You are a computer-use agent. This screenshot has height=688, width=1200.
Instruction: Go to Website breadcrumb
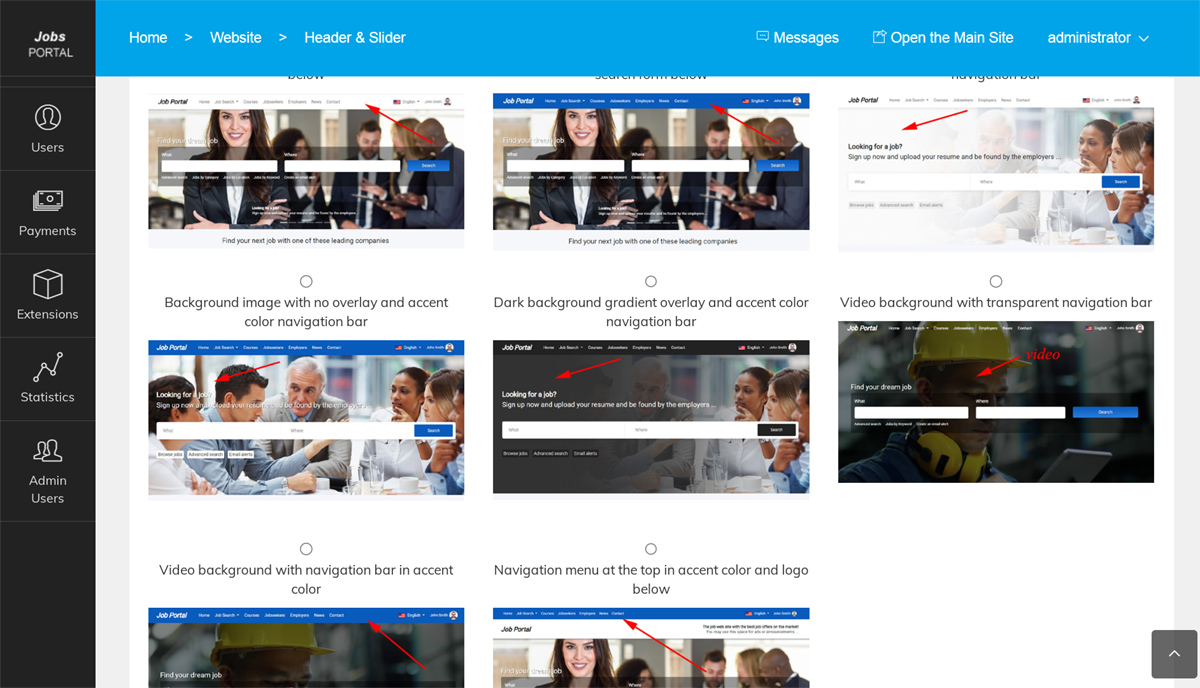tap(236, 38)
